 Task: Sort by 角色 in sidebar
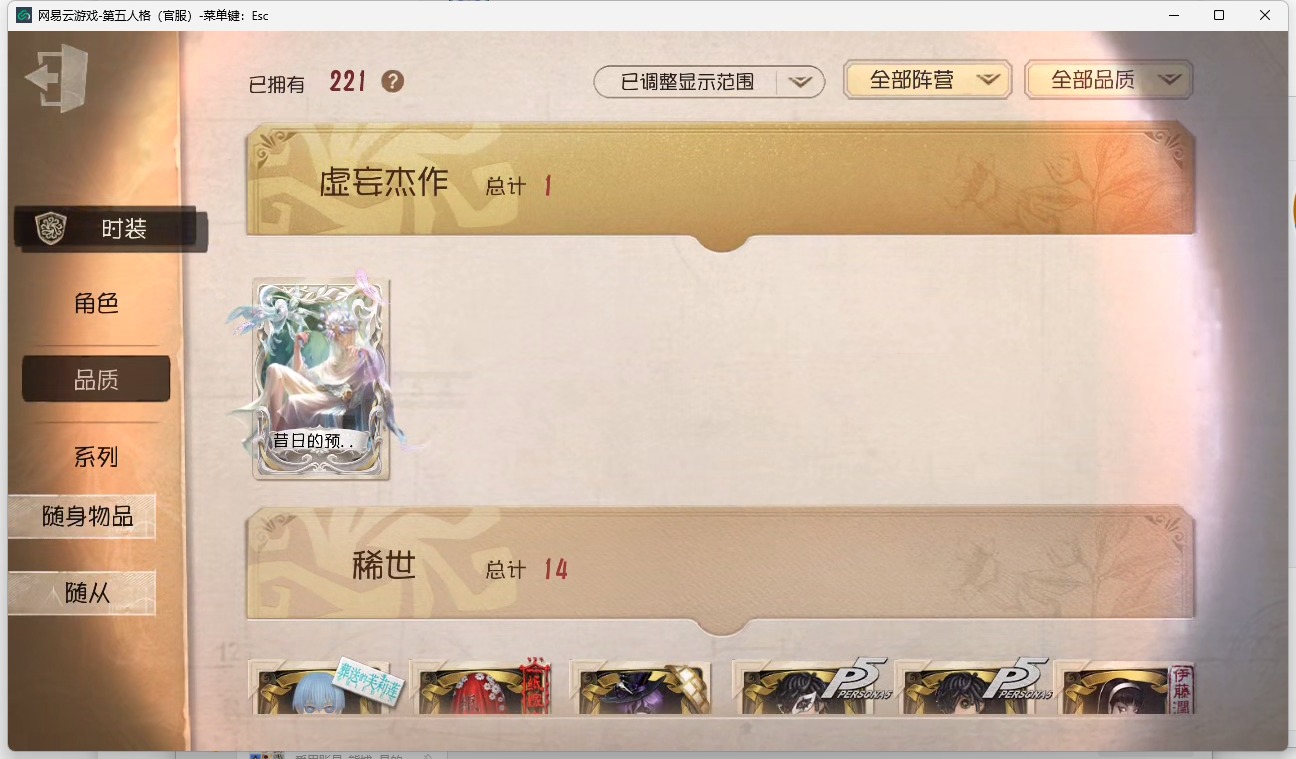tap(96, 303)
